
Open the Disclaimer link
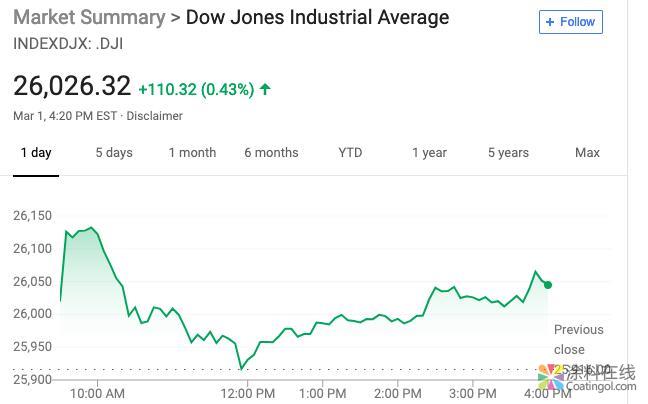pos(155,116)
